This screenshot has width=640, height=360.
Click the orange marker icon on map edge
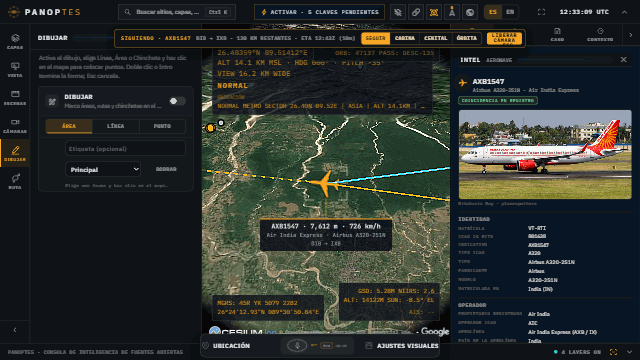click(x=211, y=128)
